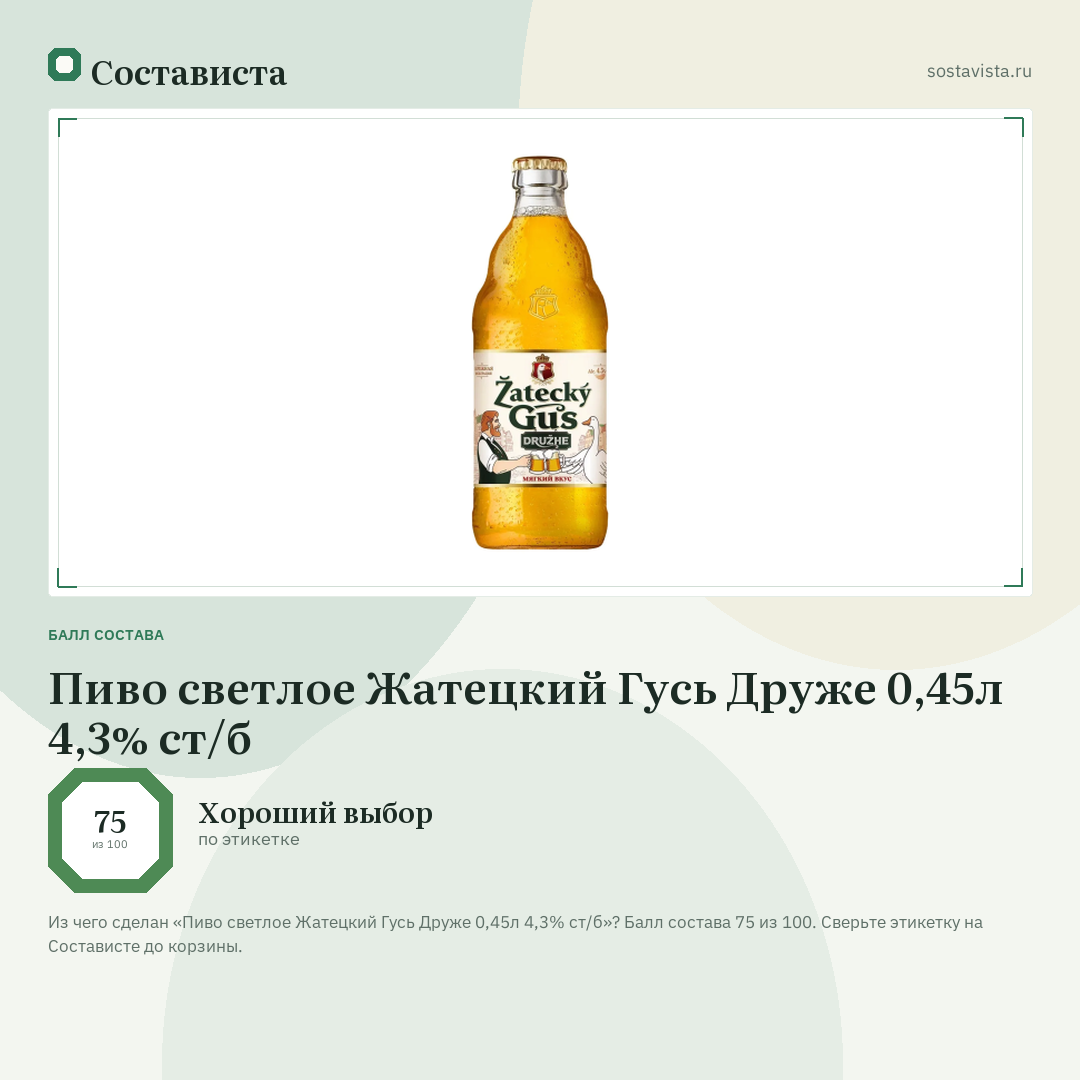The height and width of the screenshot is (1080, 1080).
Task: Click the description paragraph starting Из чего сделан
Action: pos(515,934)
